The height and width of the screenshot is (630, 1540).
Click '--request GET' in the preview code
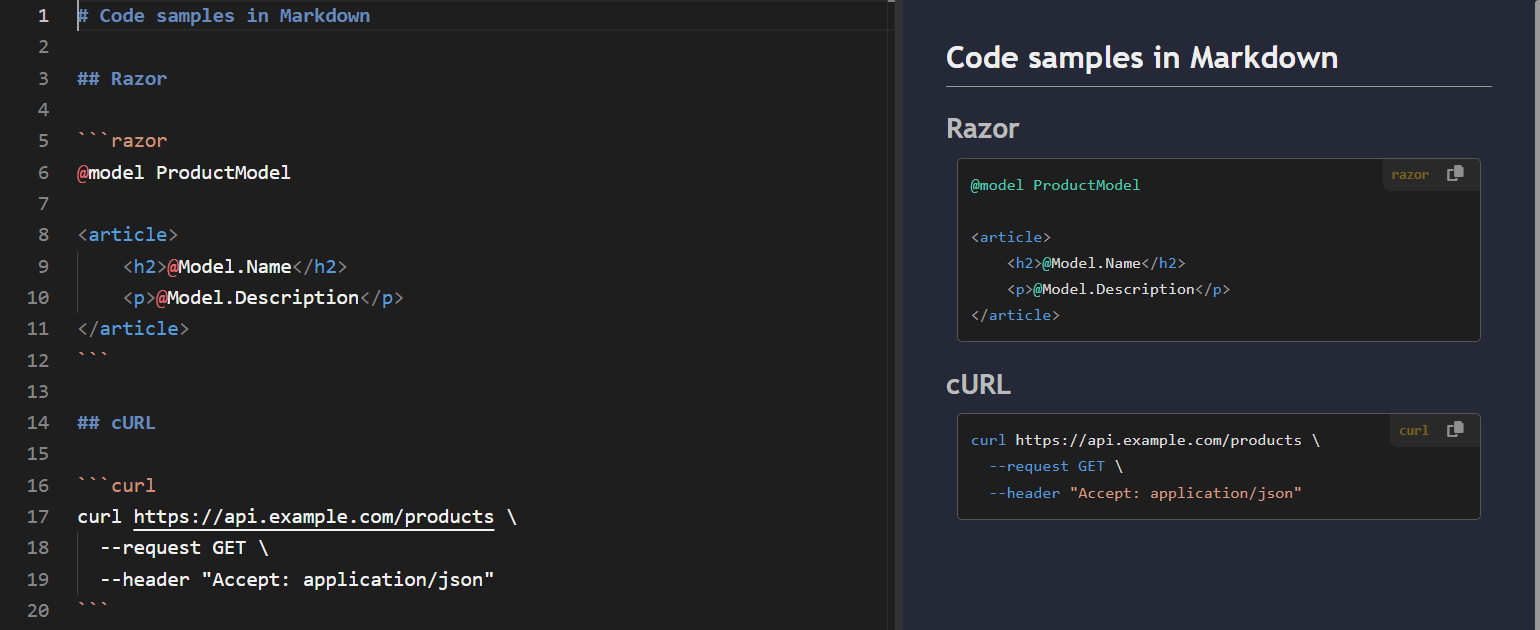point(1047,466)
